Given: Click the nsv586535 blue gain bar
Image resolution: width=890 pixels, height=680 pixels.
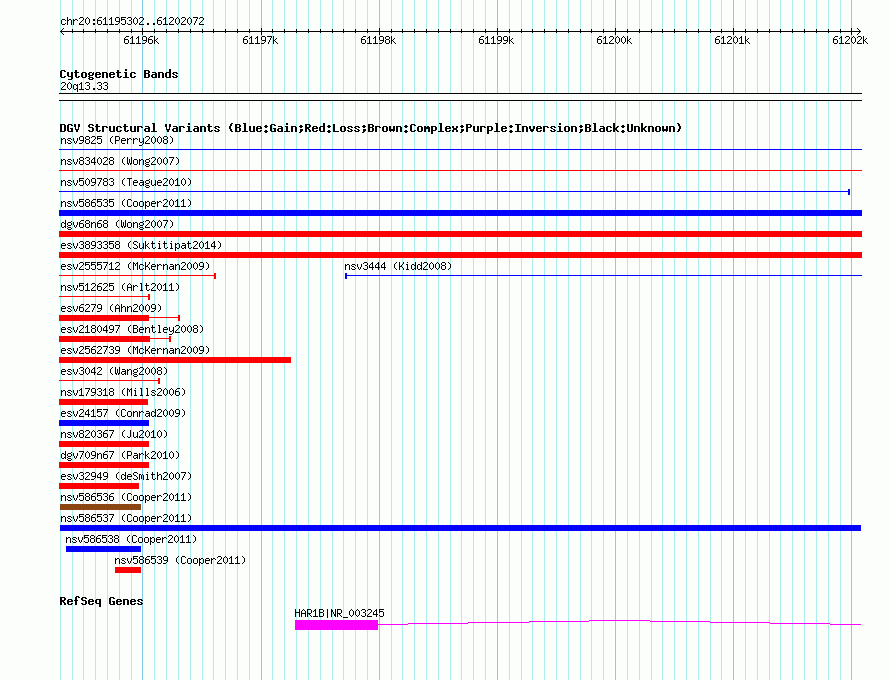Looking at the screenshot, I should click(x=460, y=213).
